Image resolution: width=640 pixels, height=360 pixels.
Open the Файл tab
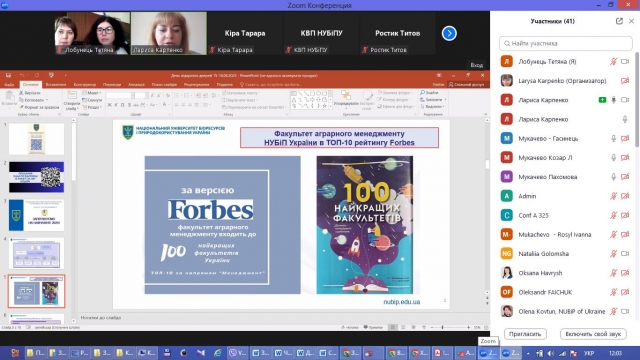pyautogui.click(x=9, y=84)
